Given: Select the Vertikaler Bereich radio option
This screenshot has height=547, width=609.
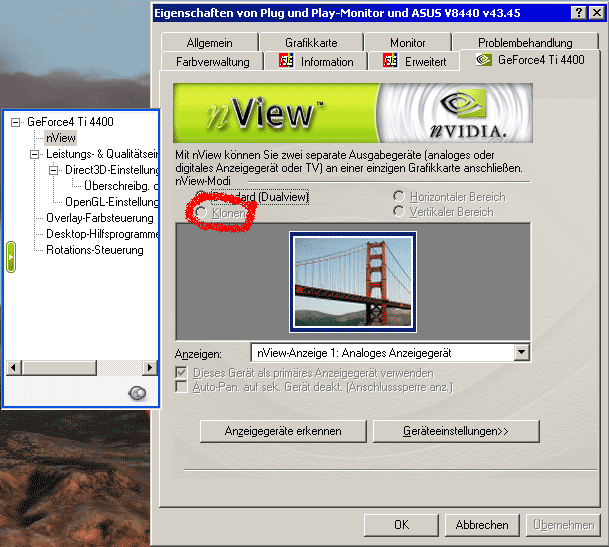Looking at the screenshot, I should 399,211.
